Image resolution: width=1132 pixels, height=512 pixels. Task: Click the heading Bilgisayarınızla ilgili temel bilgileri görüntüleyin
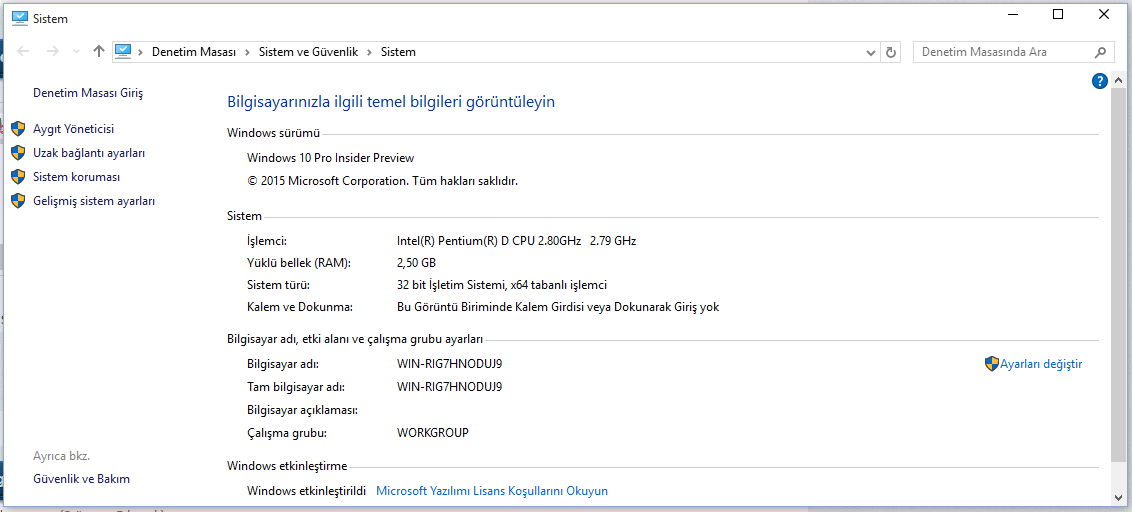coord(391,102)
